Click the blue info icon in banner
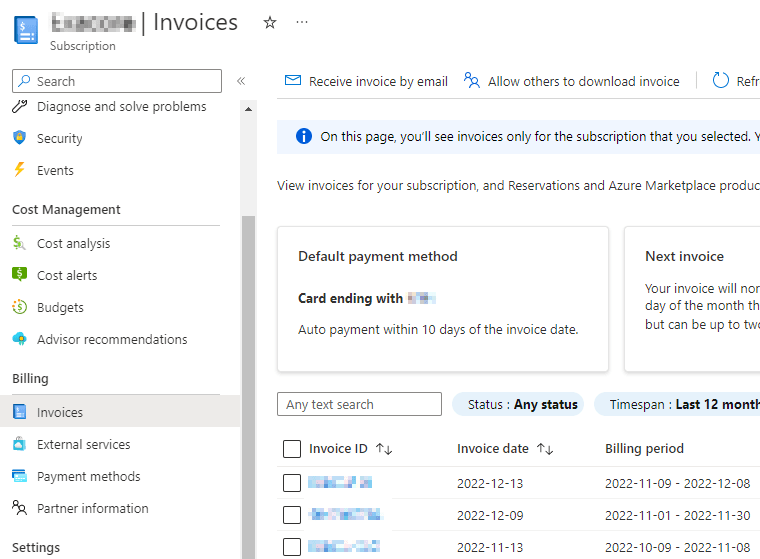 pos(304,136)
